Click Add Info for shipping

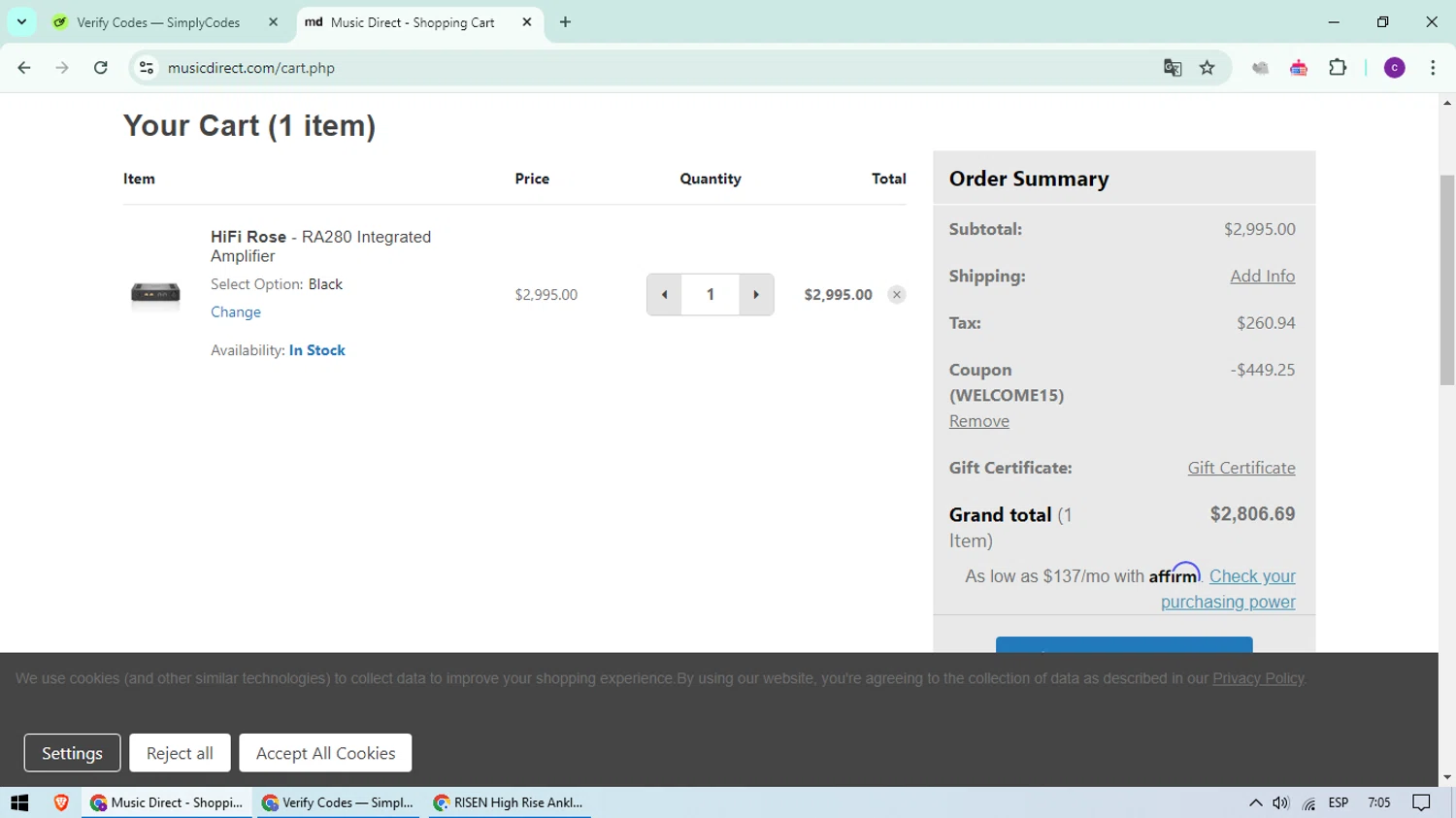point(1262,277)
